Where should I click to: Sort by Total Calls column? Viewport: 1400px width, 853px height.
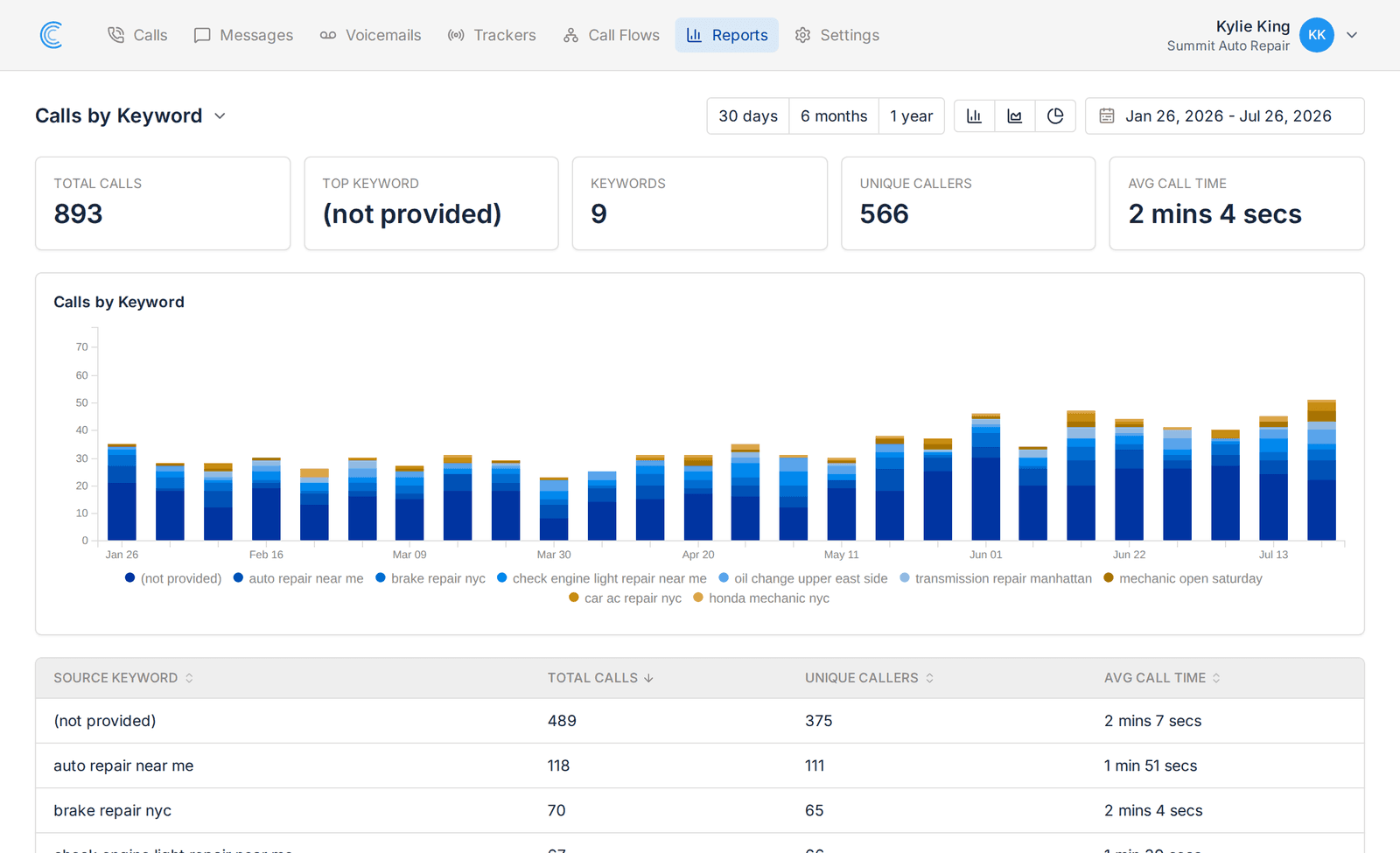coord(600,678)
